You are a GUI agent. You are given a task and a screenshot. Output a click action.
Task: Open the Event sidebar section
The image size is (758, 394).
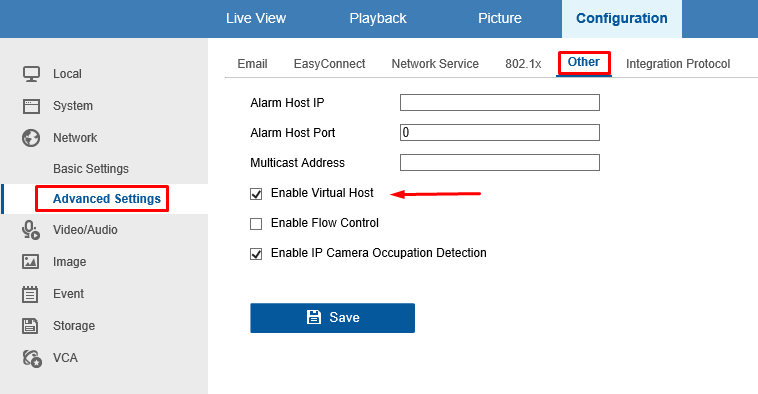coord(68,293)
